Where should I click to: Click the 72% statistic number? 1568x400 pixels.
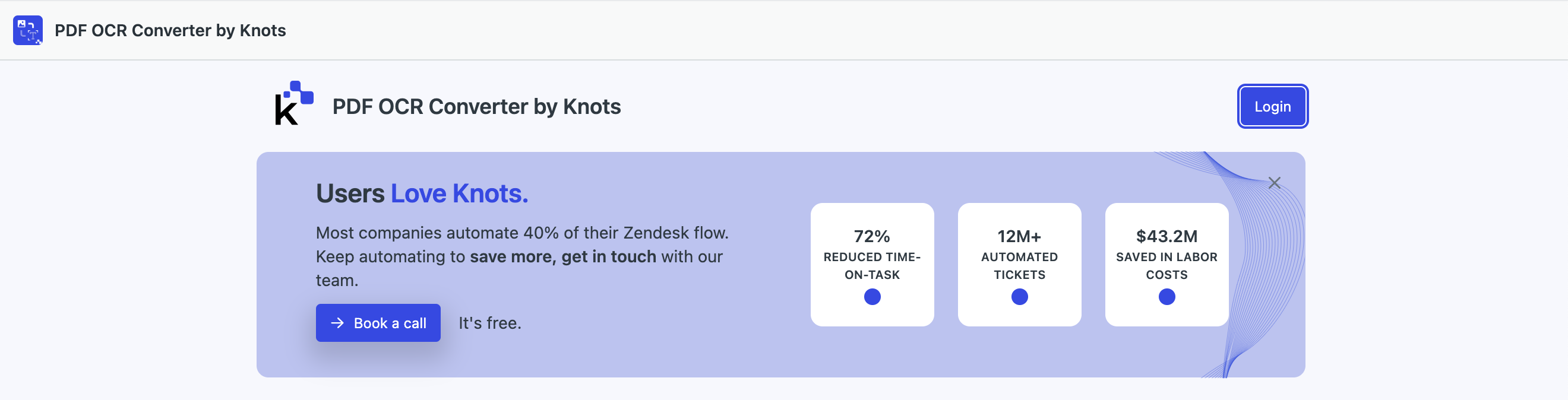coord(872,236)
